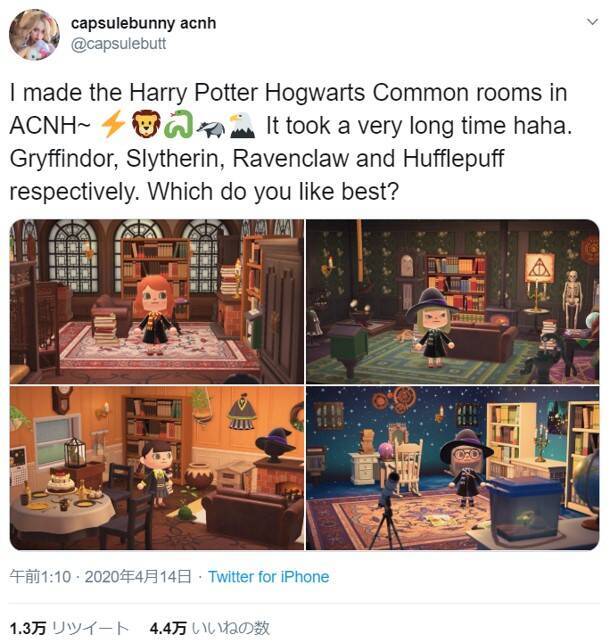View the orange Hufflepuff room photo
610x643 pixels.
(x=157, y=468)
